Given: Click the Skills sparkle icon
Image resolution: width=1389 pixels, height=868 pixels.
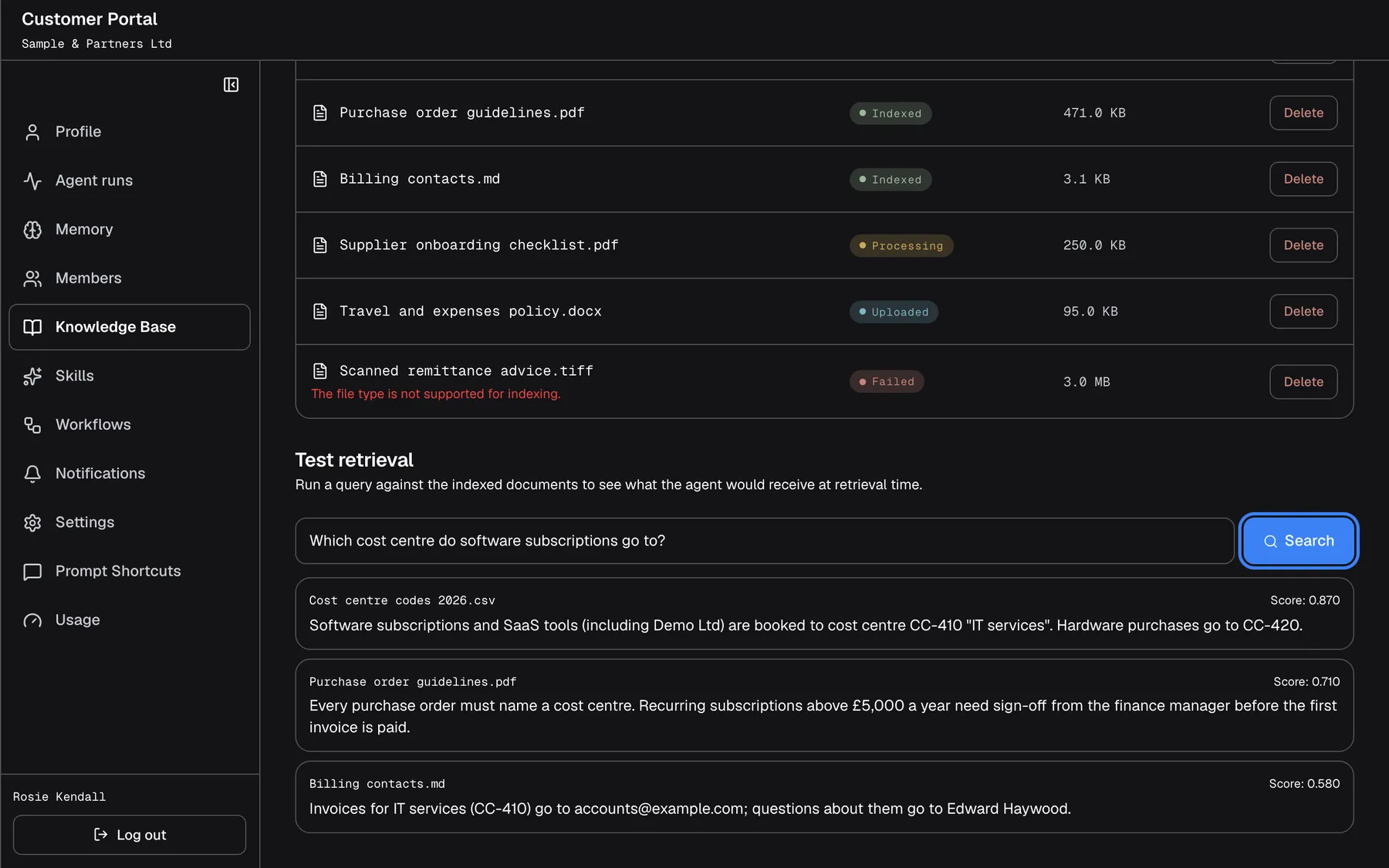Looking at the screenshot, I should point(32,376).
